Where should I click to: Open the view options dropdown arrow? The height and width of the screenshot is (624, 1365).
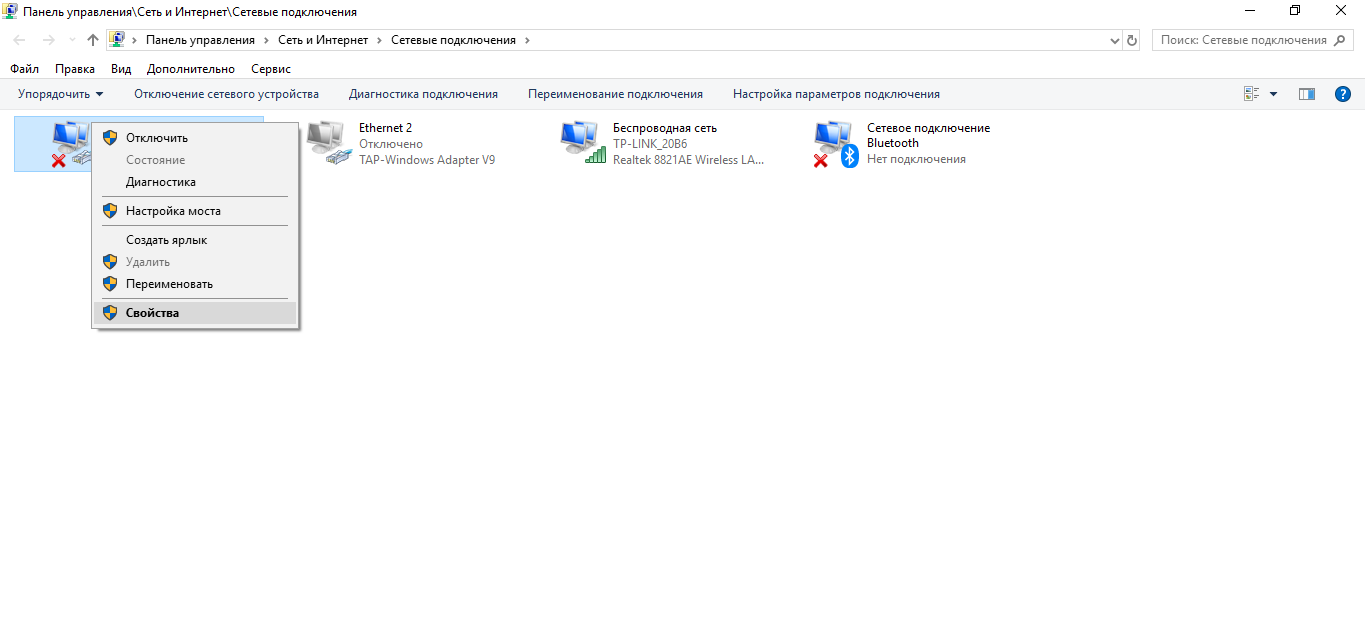[x=1273, y=94]
